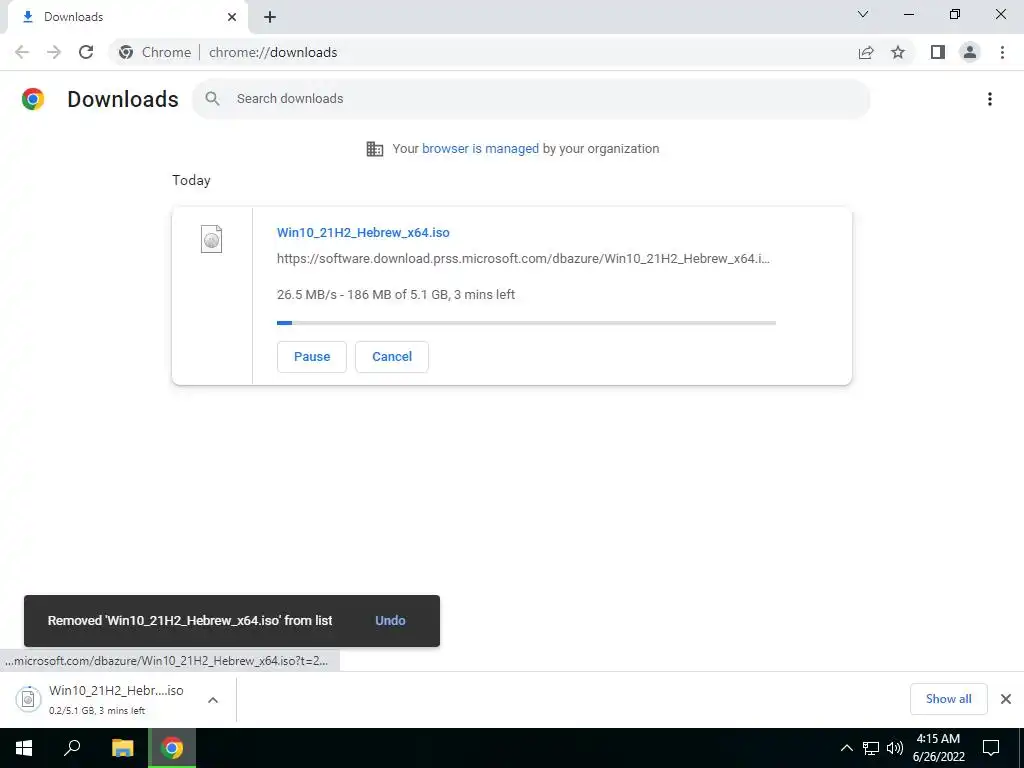Open the Windows Start menu
The height and width of the screenshot is (768, 1024).
click(x=24, y=748)
